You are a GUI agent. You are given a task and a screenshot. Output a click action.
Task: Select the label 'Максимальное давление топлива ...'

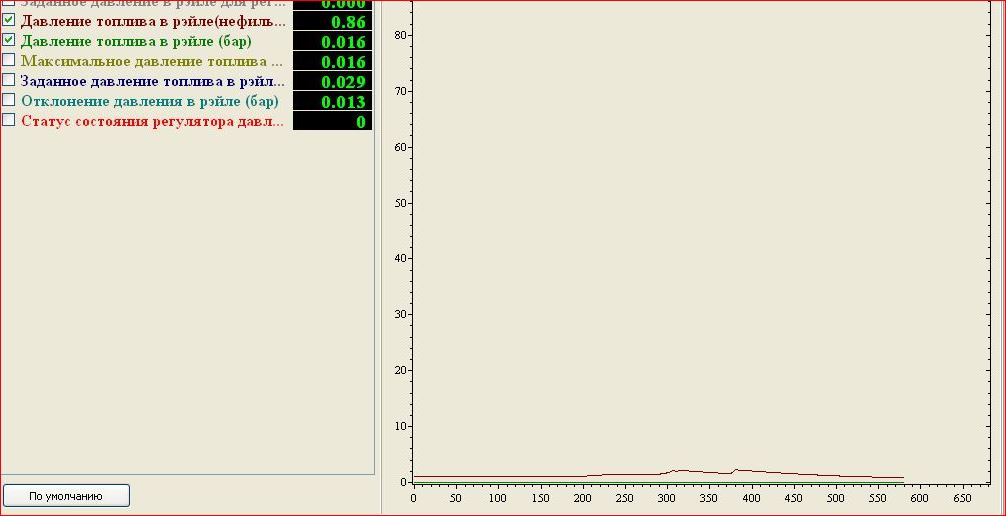point(151,61)
